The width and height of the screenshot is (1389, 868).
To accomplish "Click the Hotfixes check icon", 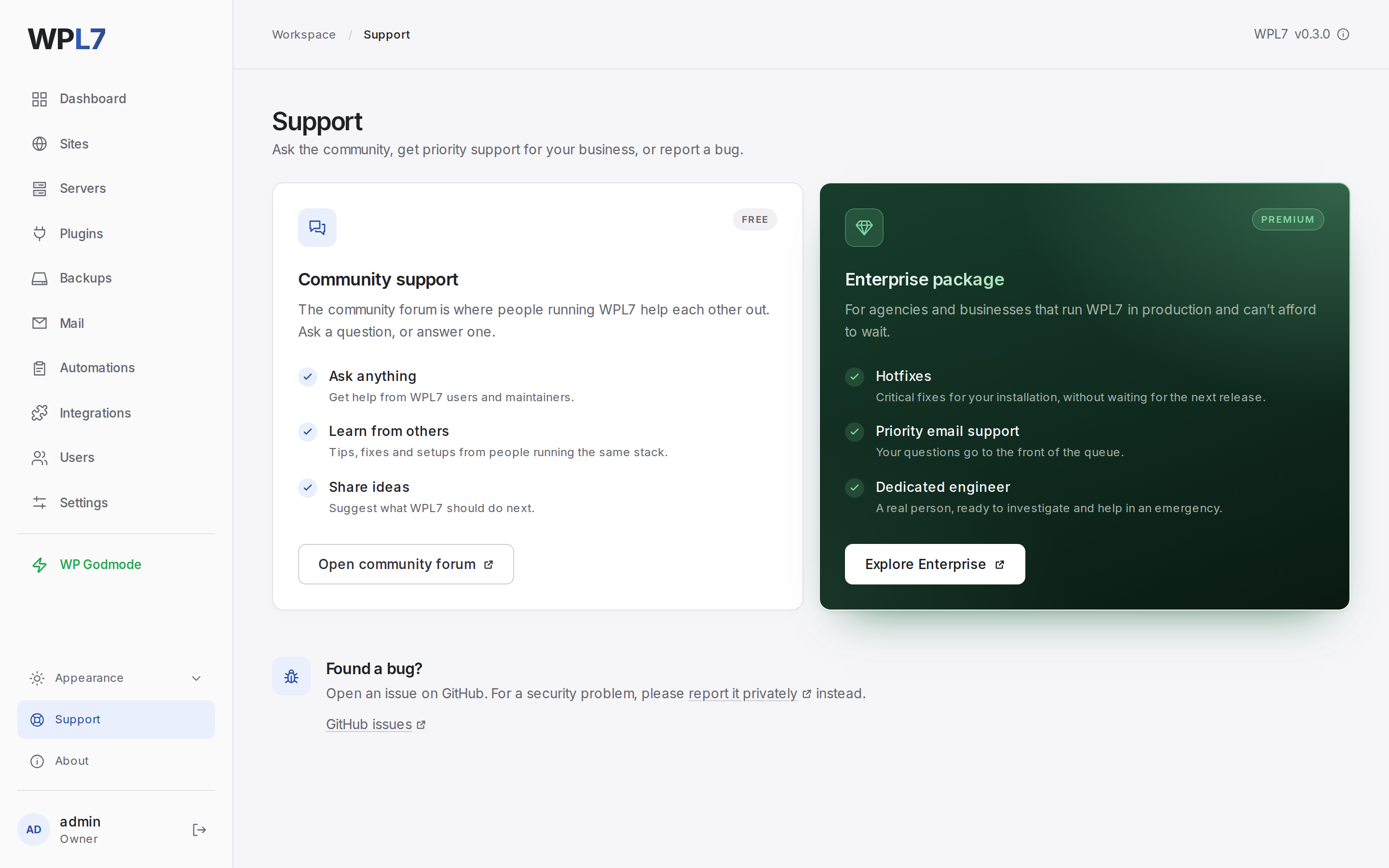I will (854, 377).
